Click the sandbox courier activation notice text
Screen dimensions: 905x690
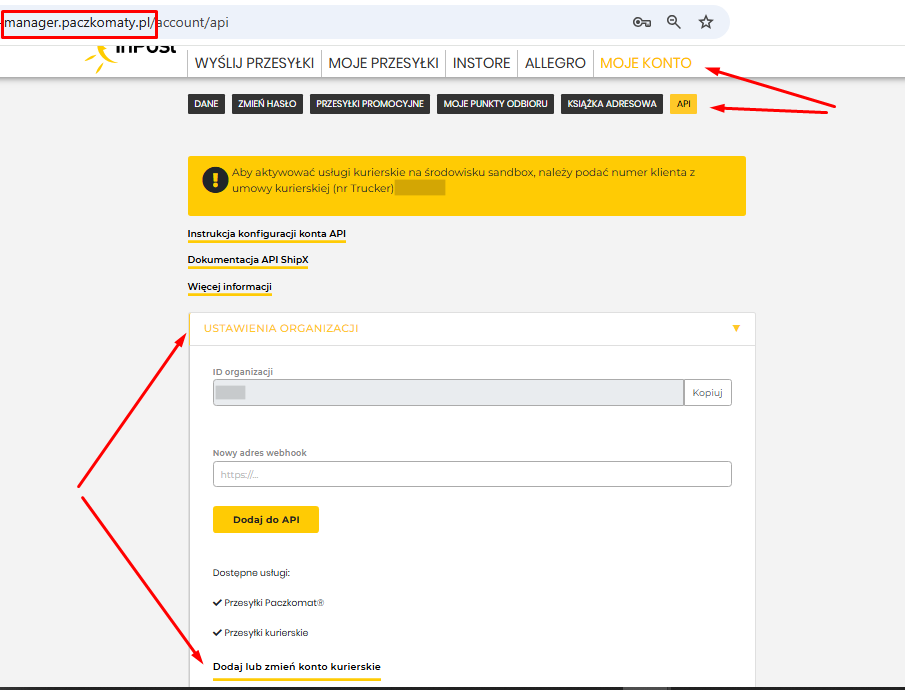[463, 180]
